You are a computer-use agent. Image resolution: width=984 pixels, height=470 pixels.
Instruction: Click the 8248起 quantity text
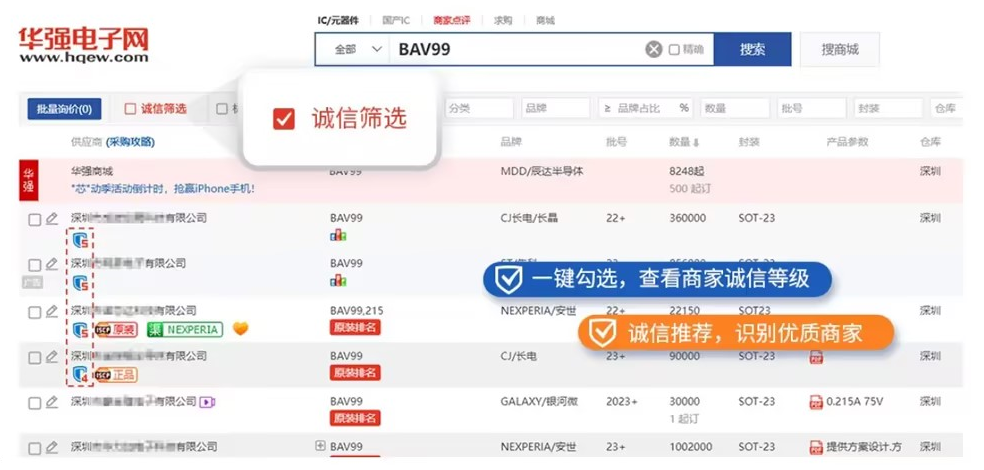tap(686, 171)
